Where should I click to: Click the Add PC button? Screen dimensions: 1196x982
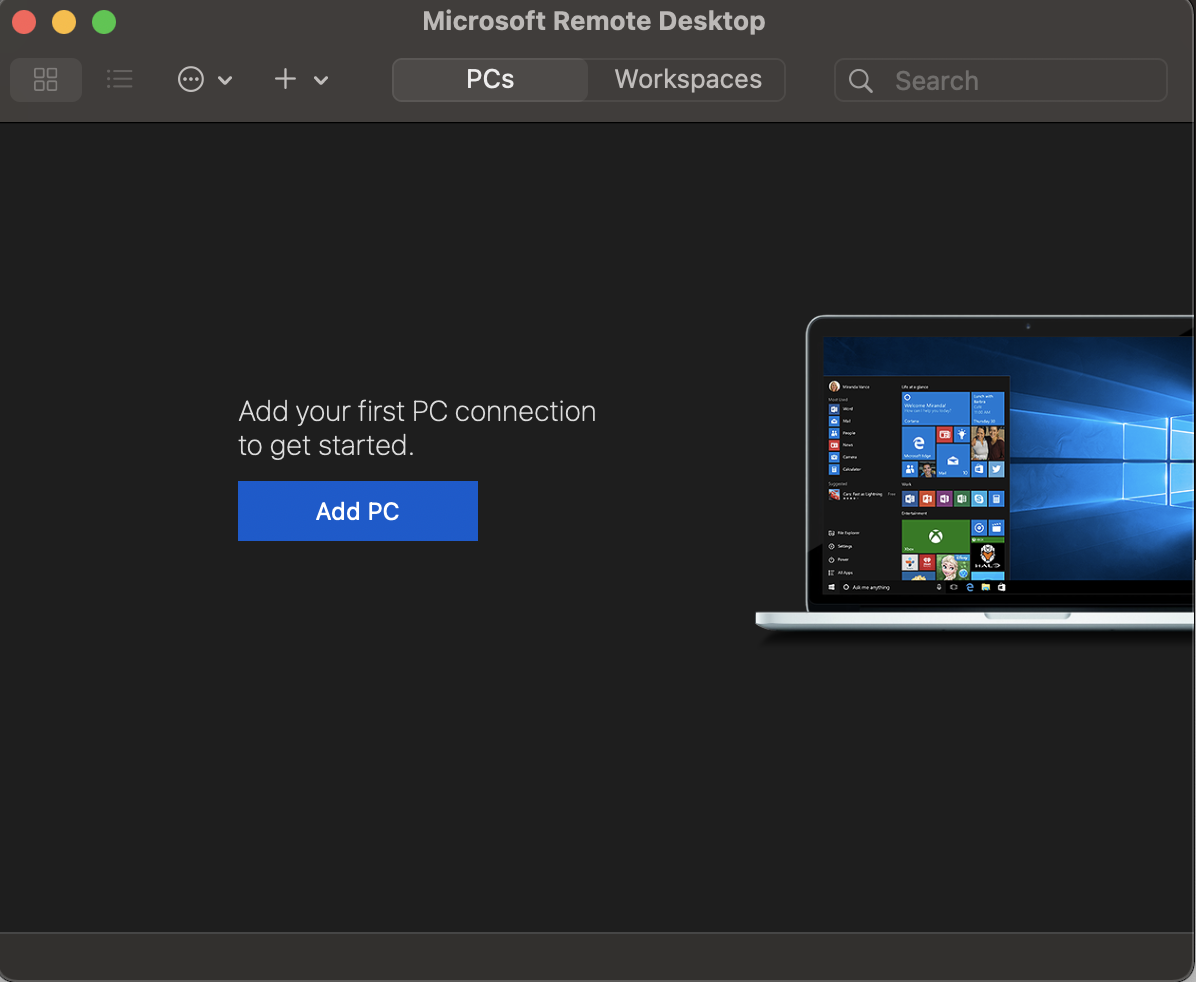click(x=358, y=511)
